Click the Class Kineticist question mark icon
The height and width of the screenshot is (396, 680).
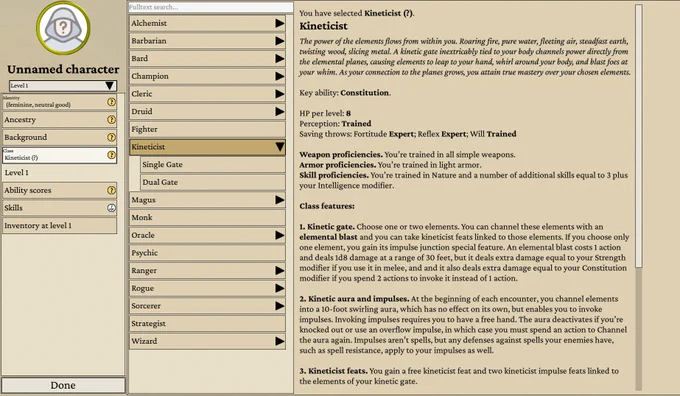point(111,155)
